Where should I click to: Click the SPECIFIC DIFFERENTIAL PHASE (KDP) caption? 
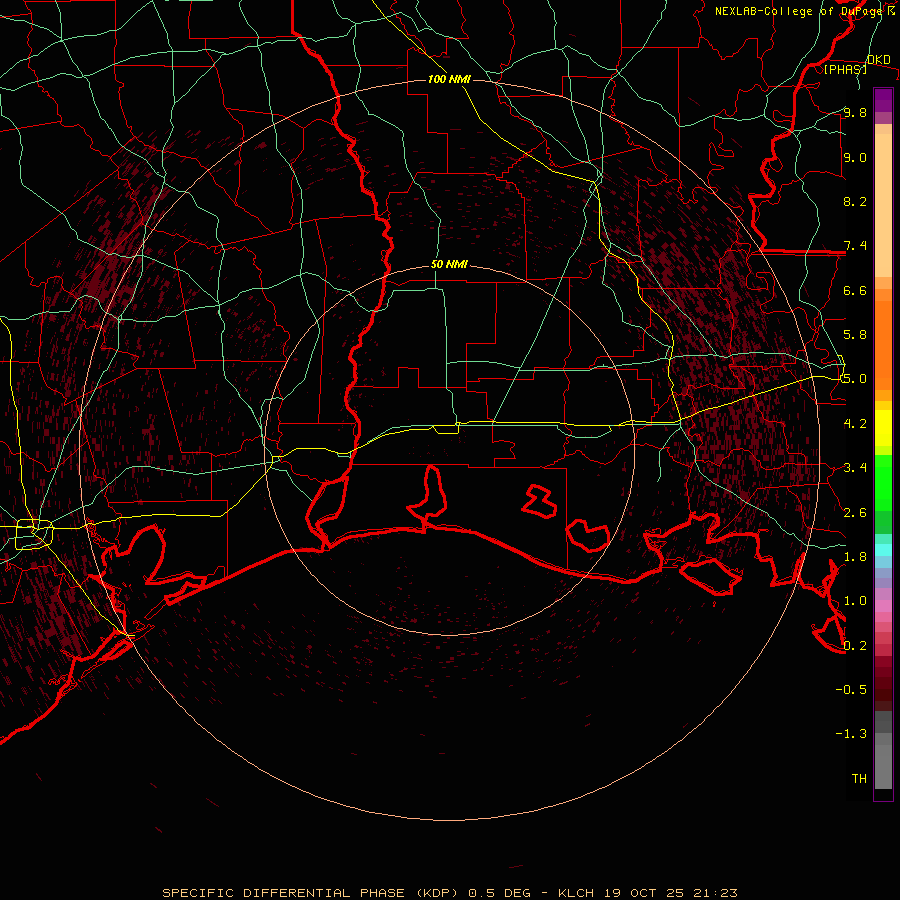point(310,893)
